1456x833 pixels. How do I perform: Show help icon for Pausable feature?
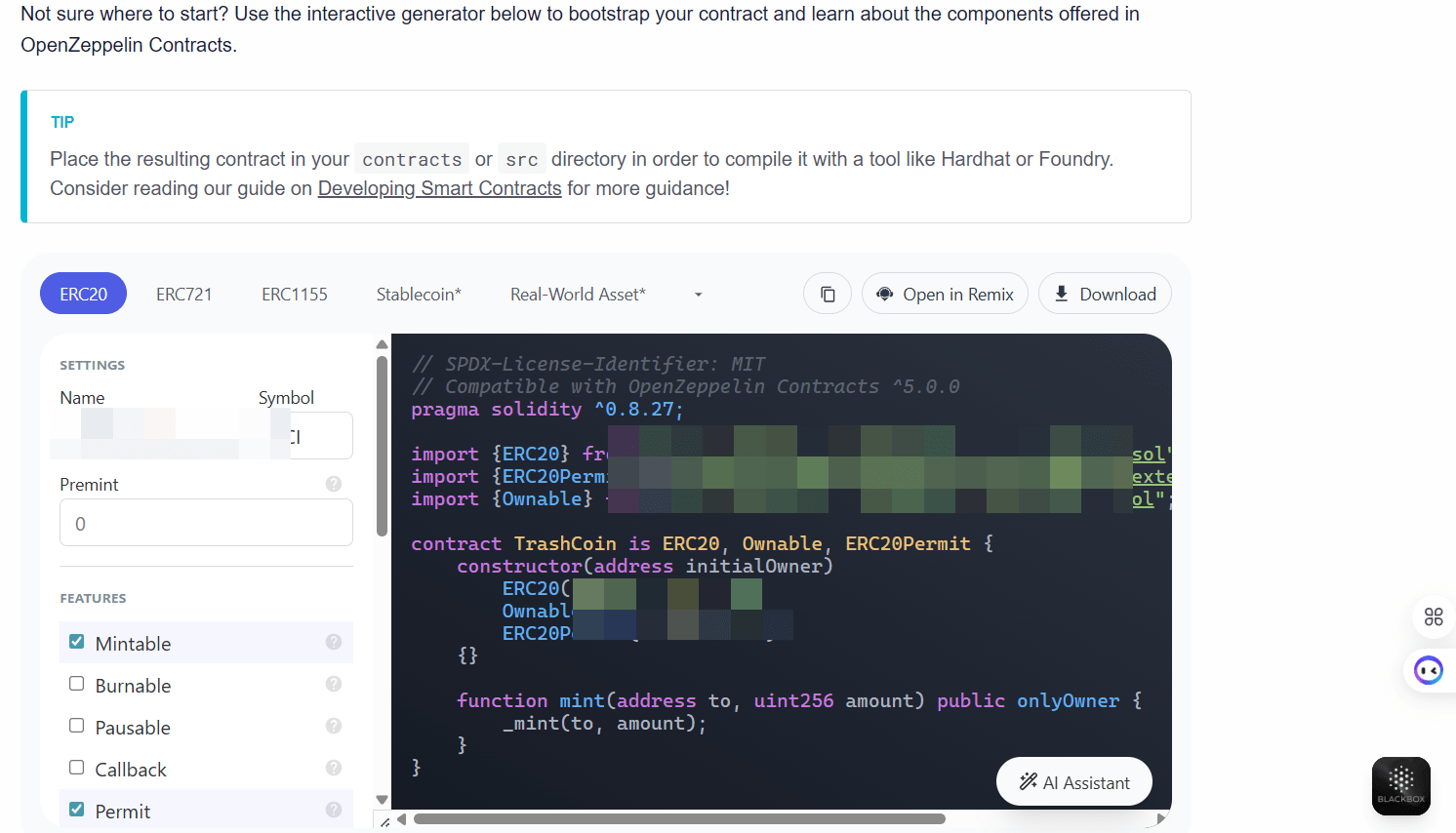(x=334, y=726)
